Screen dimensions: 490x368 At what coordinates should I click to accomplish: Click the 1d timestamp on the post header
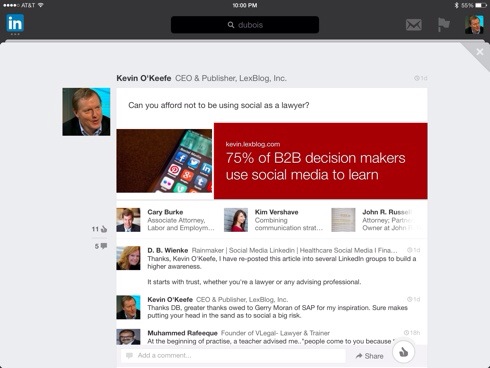[421, 78]
